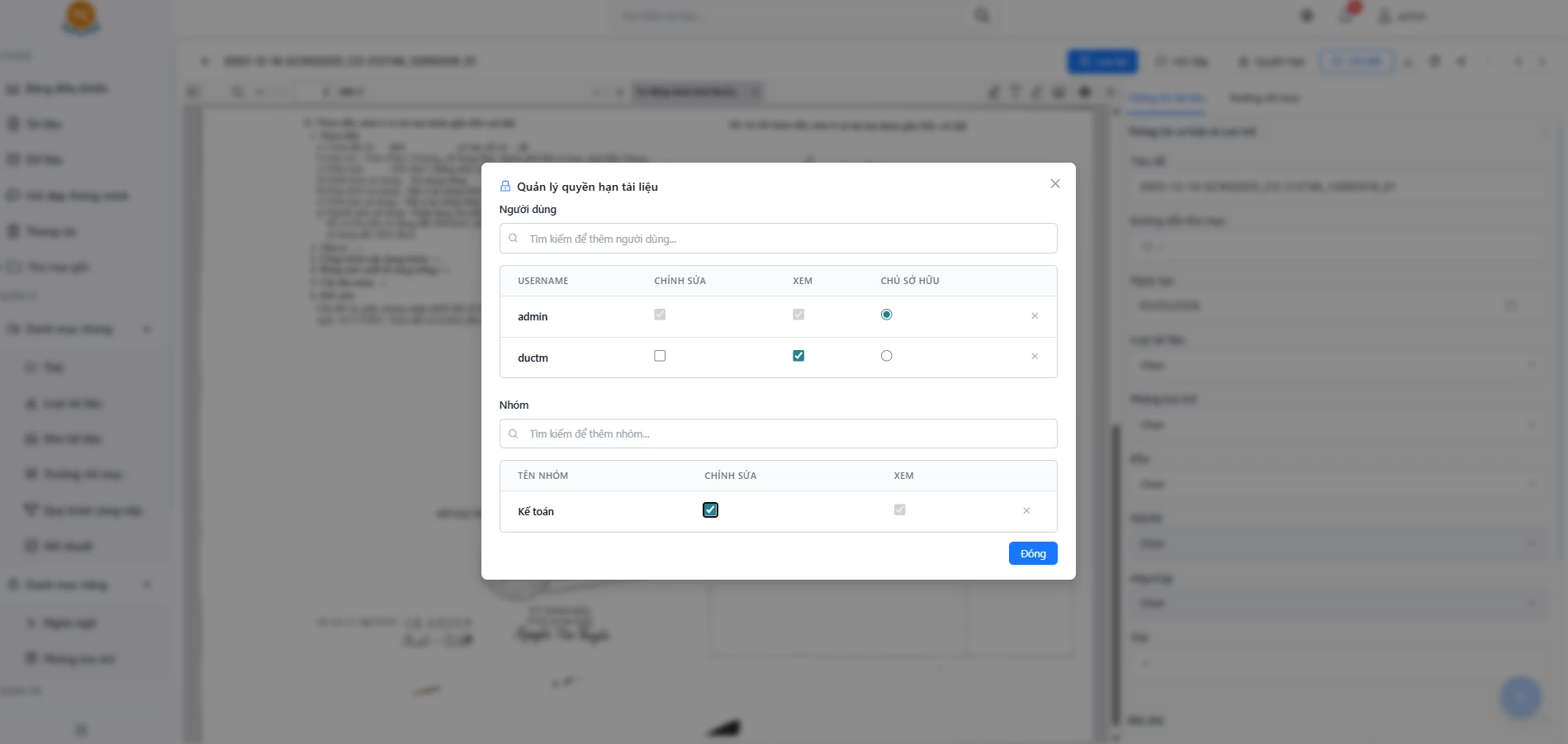Collapse the first expandable section in the sidebar
Viewport: 1568px width, 744px height.
click(x=147, y=329)
